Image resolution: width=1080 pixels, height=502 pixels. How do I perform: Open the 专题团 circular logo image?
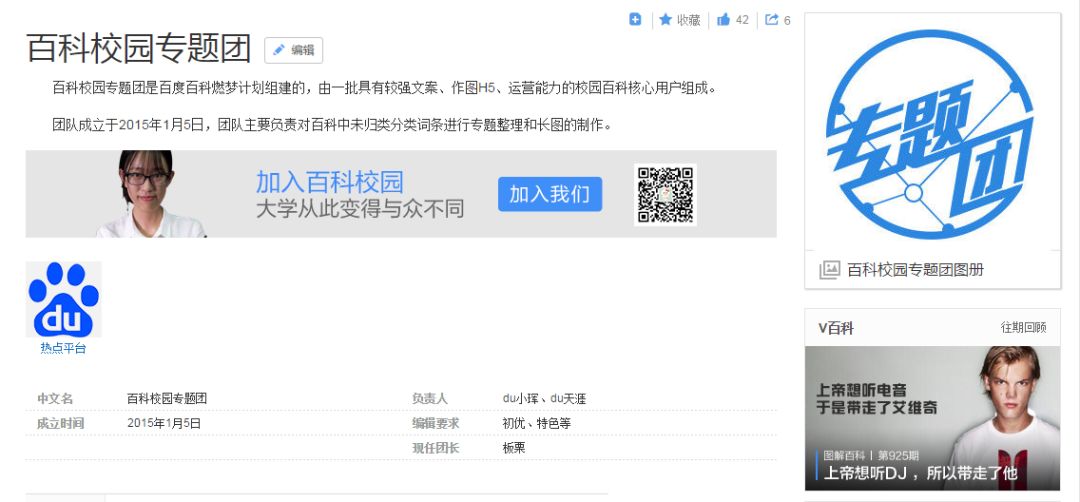[932, 133]
